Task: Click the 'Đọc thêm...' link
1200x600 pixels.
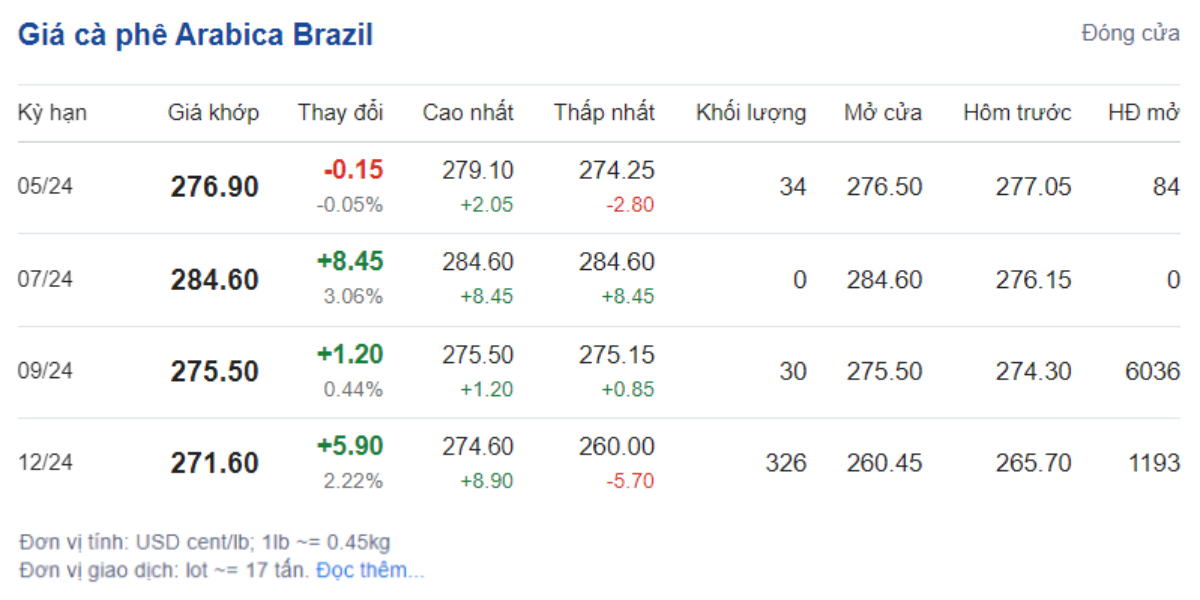Action: [370, 571]
